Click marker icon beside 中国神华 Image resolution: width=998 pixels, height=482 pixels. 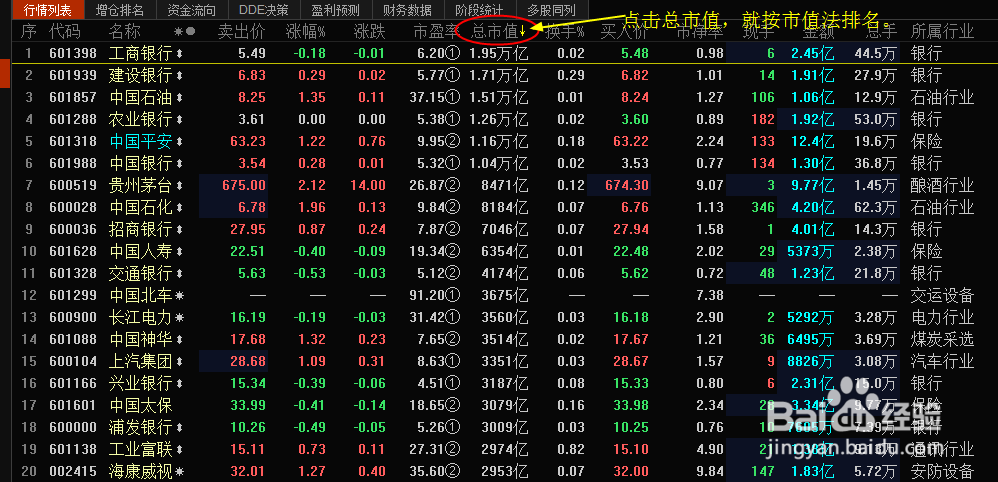[x=179, y=340]
